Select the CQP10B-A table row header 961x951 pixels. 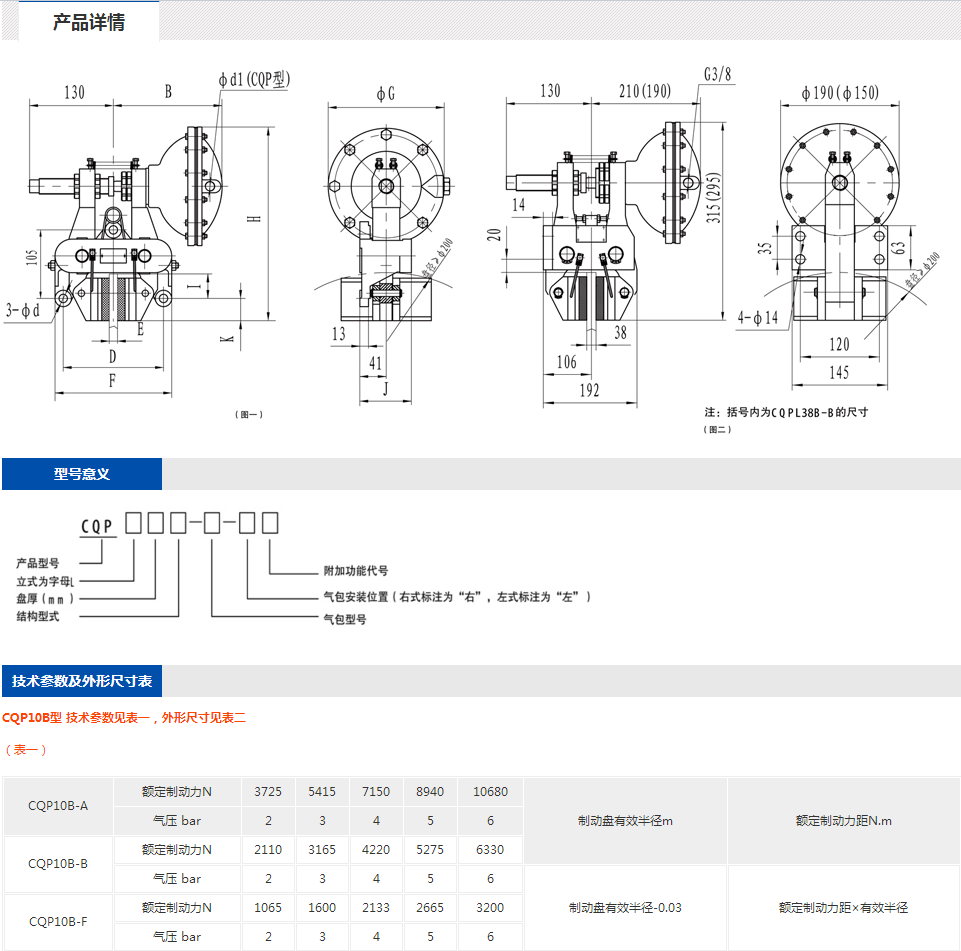pos(58,806)
